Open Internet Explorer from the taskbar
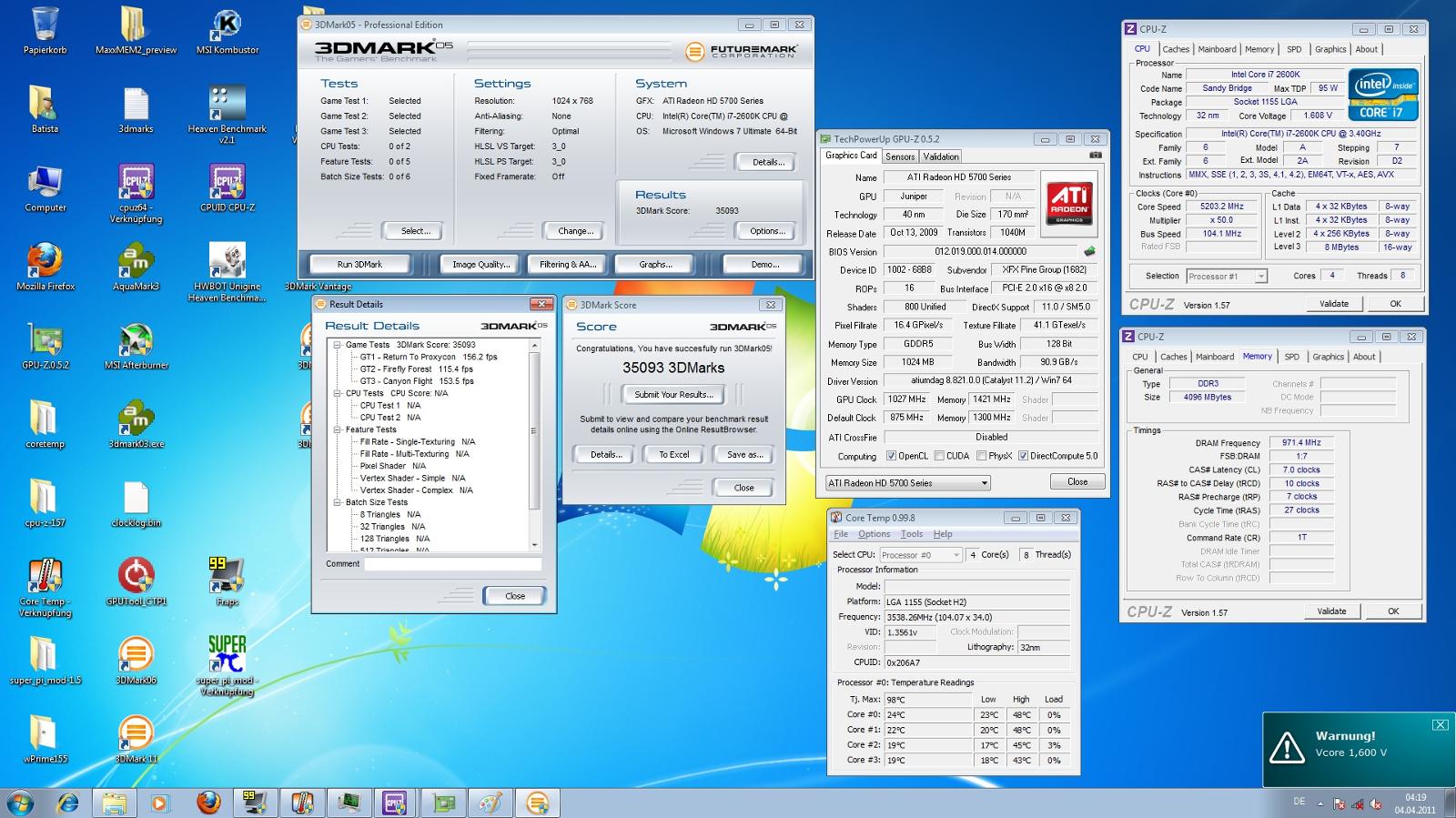 68,803
